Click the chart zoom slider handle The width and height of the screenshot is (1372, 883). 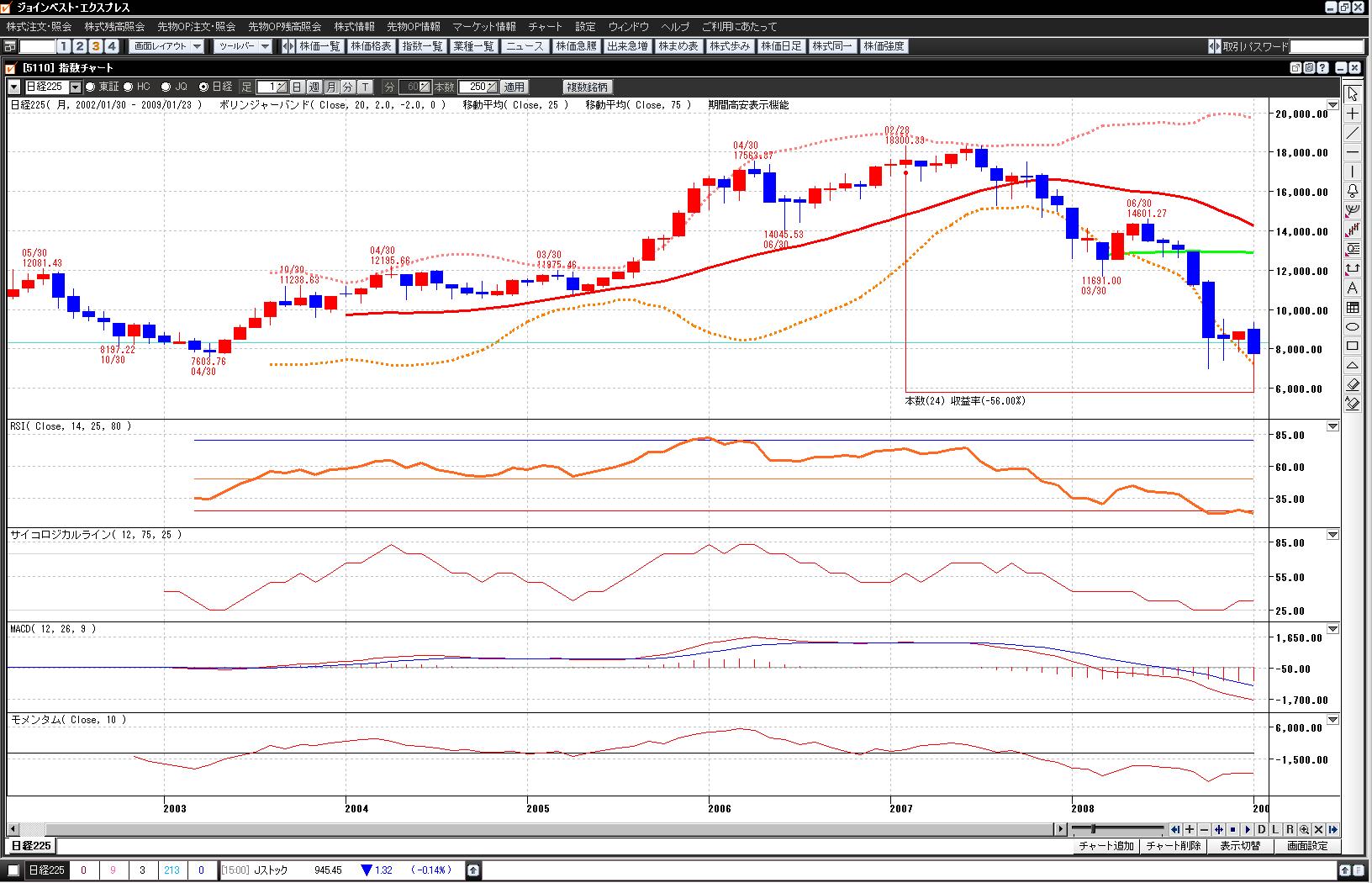tap(1093, 829)
